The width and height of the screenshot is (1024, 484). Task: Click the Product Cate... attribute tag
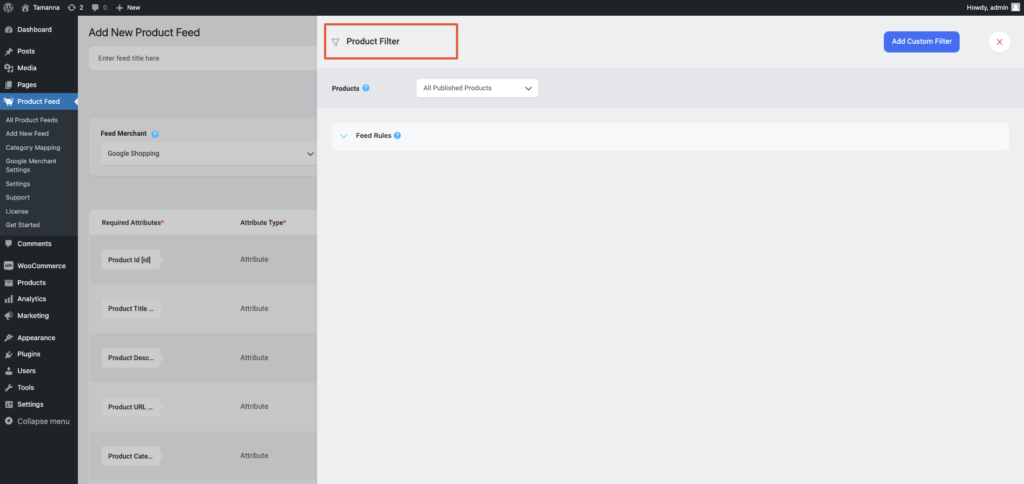[131, 456]
